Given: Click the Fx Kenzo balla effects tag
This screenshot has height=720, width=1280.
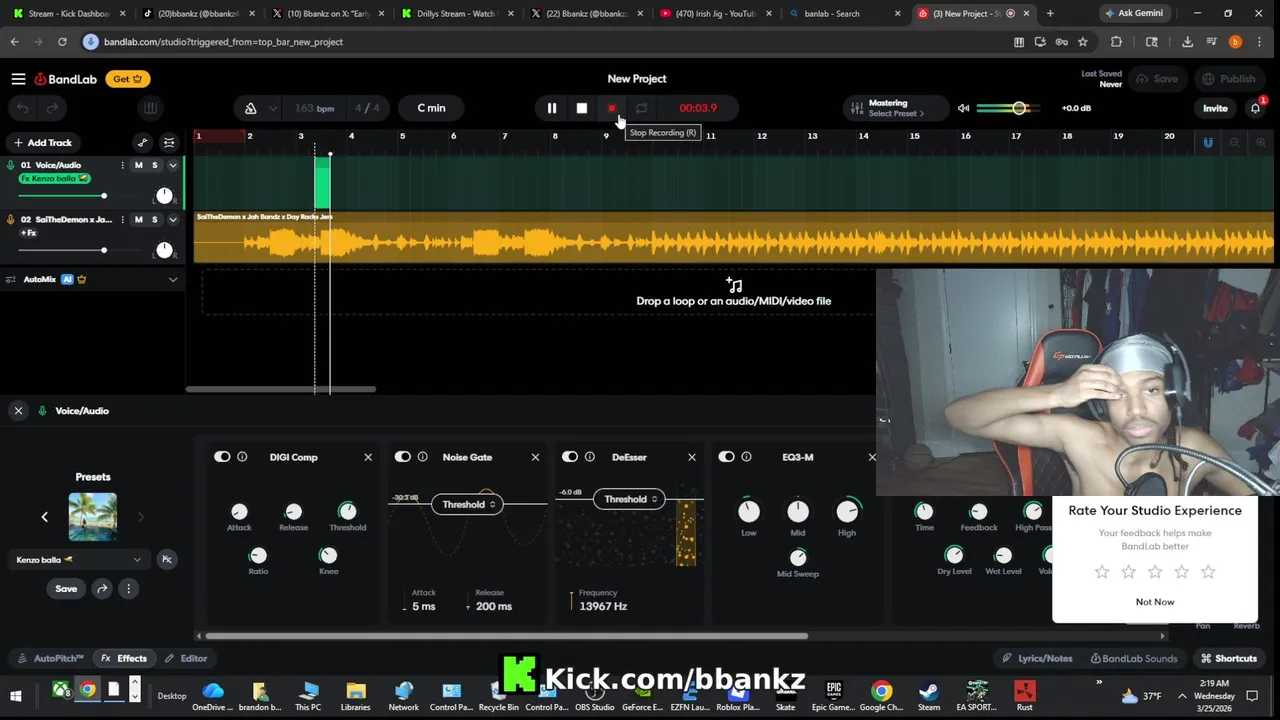Looking at the screenshot, I should click(54, 179).
